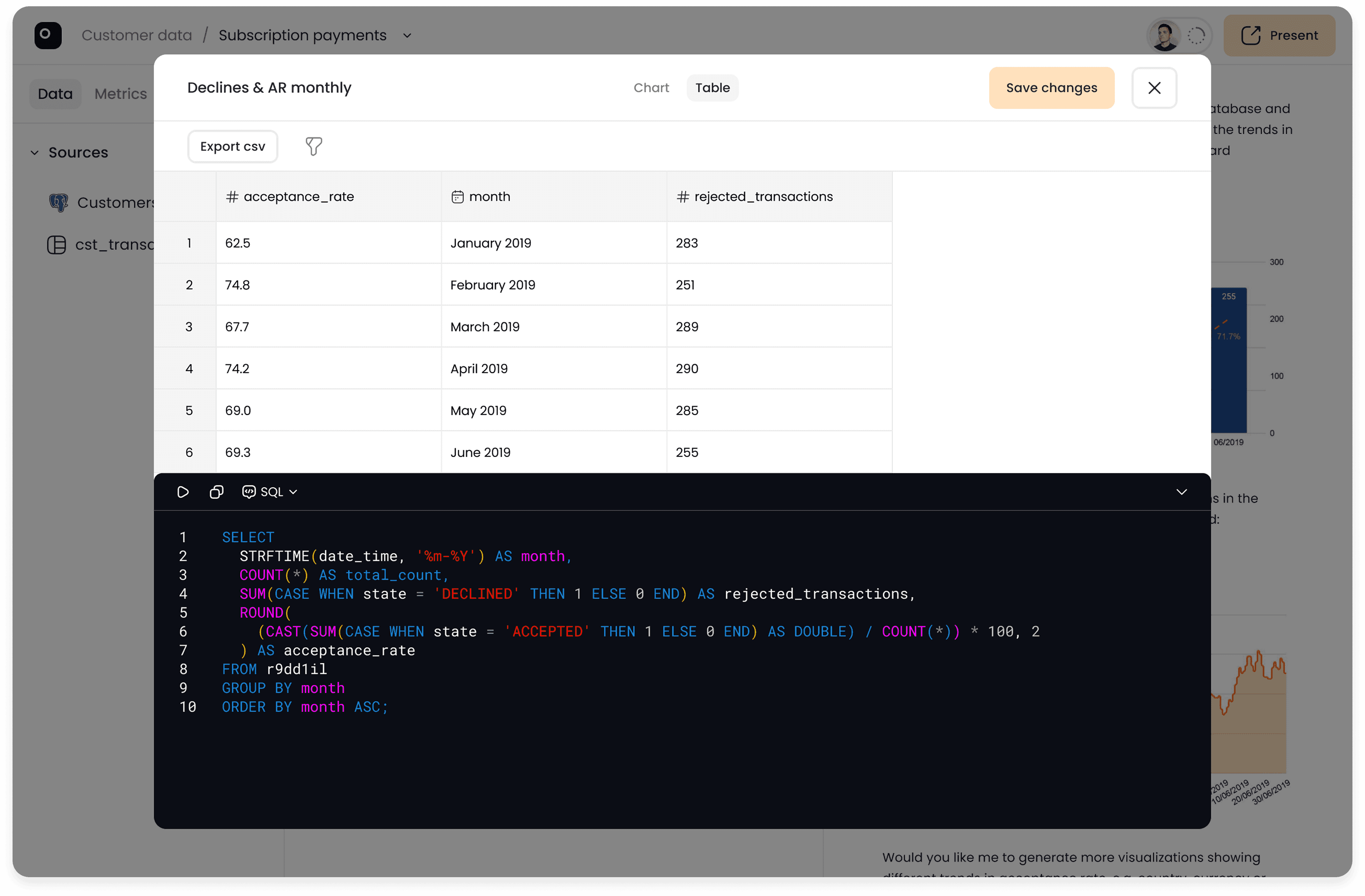Image resolution: width=1365 pixels, height=896 pixels.
Task: Open the SQL language dropdown
Action: click(x=270, y=492)
